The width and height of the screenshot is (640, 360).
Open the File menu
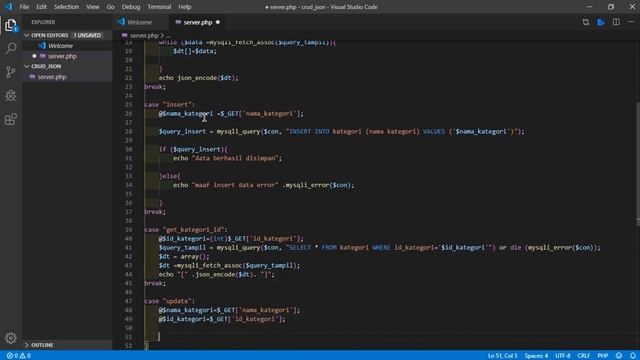pos(24,7)
